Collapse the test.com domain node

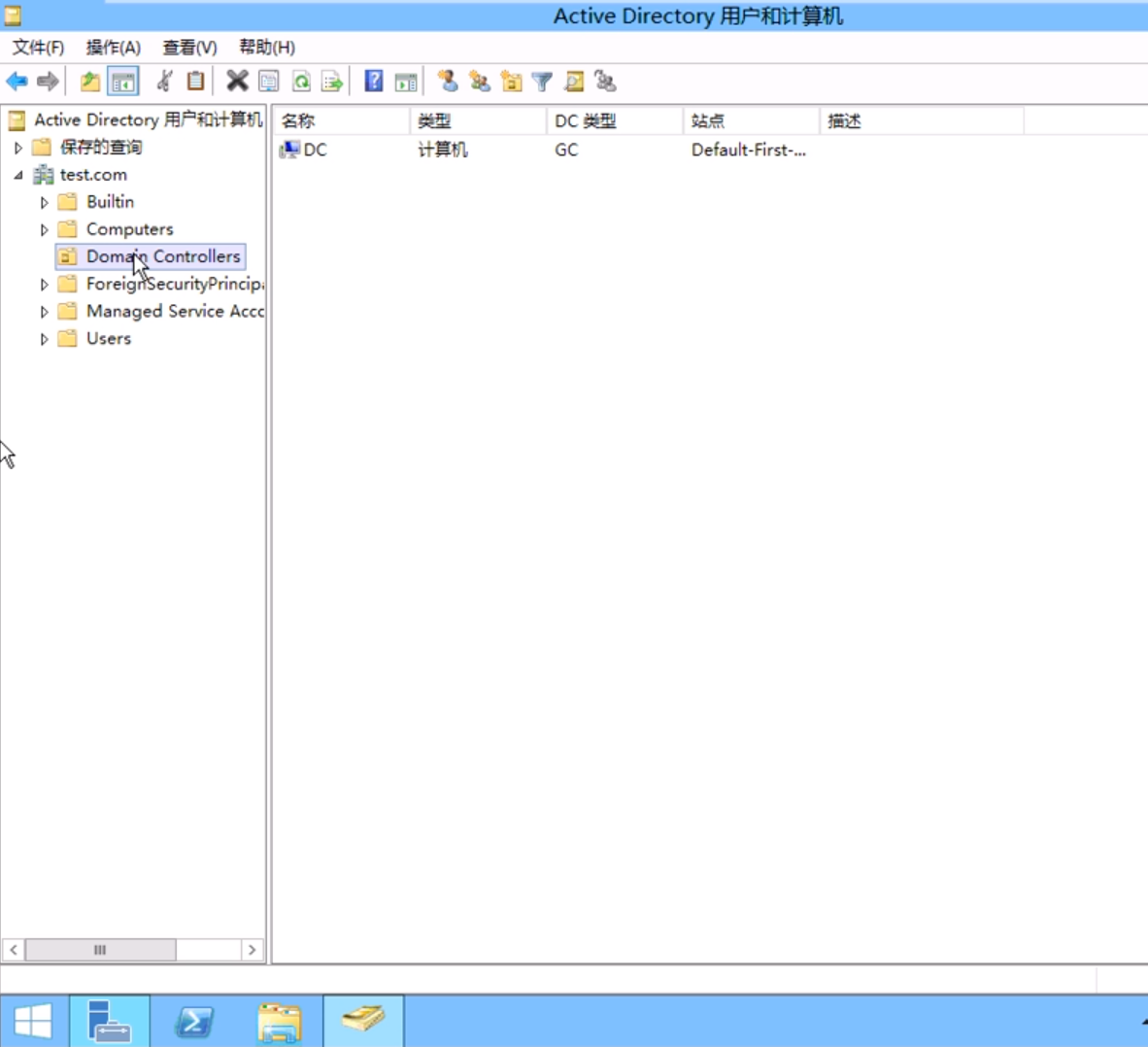click(x=18, y=175)
